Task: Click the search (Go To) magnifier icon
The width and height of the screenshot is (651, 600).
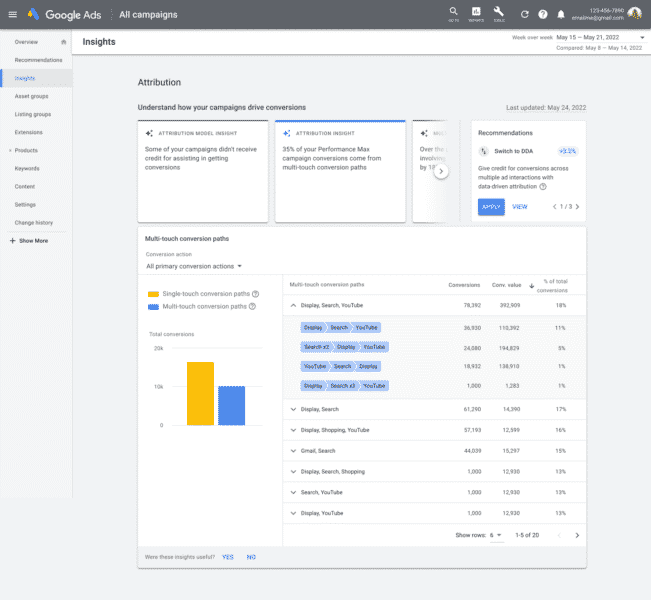Action: 453,13
